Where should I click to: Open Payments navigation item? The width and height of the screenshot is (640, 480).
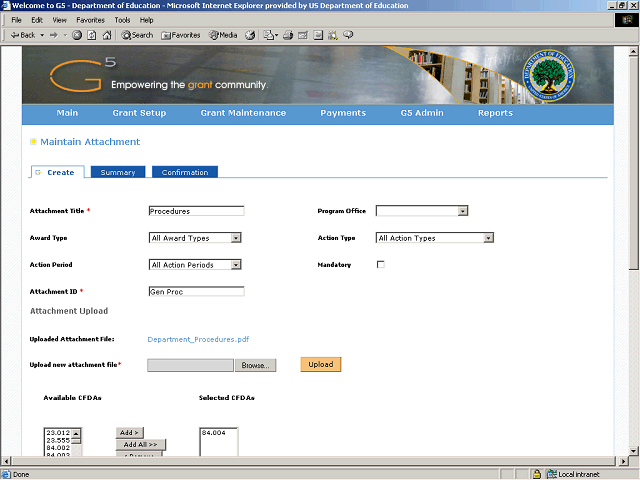tap(343, 113)
